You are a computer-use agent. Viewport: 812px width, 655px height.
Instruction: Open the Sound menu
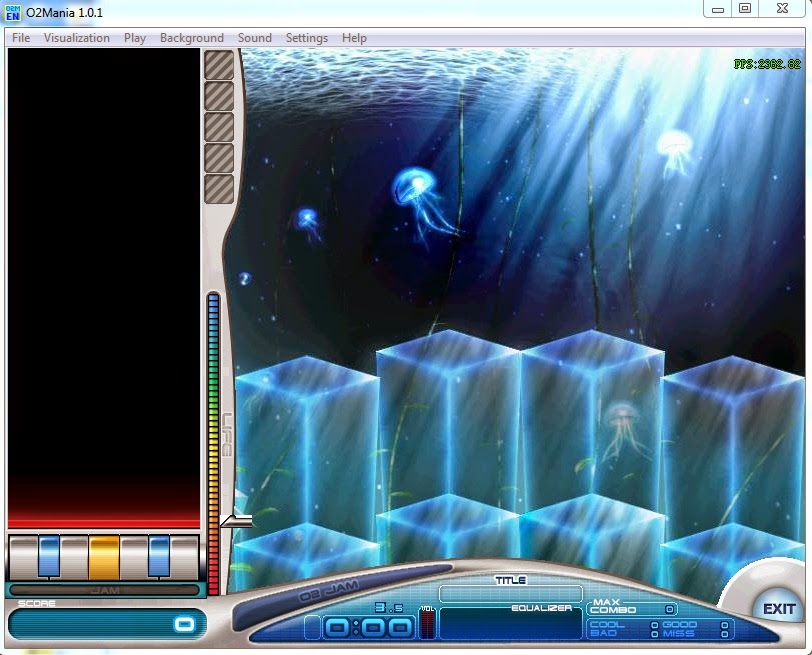(x=254, y=37)
